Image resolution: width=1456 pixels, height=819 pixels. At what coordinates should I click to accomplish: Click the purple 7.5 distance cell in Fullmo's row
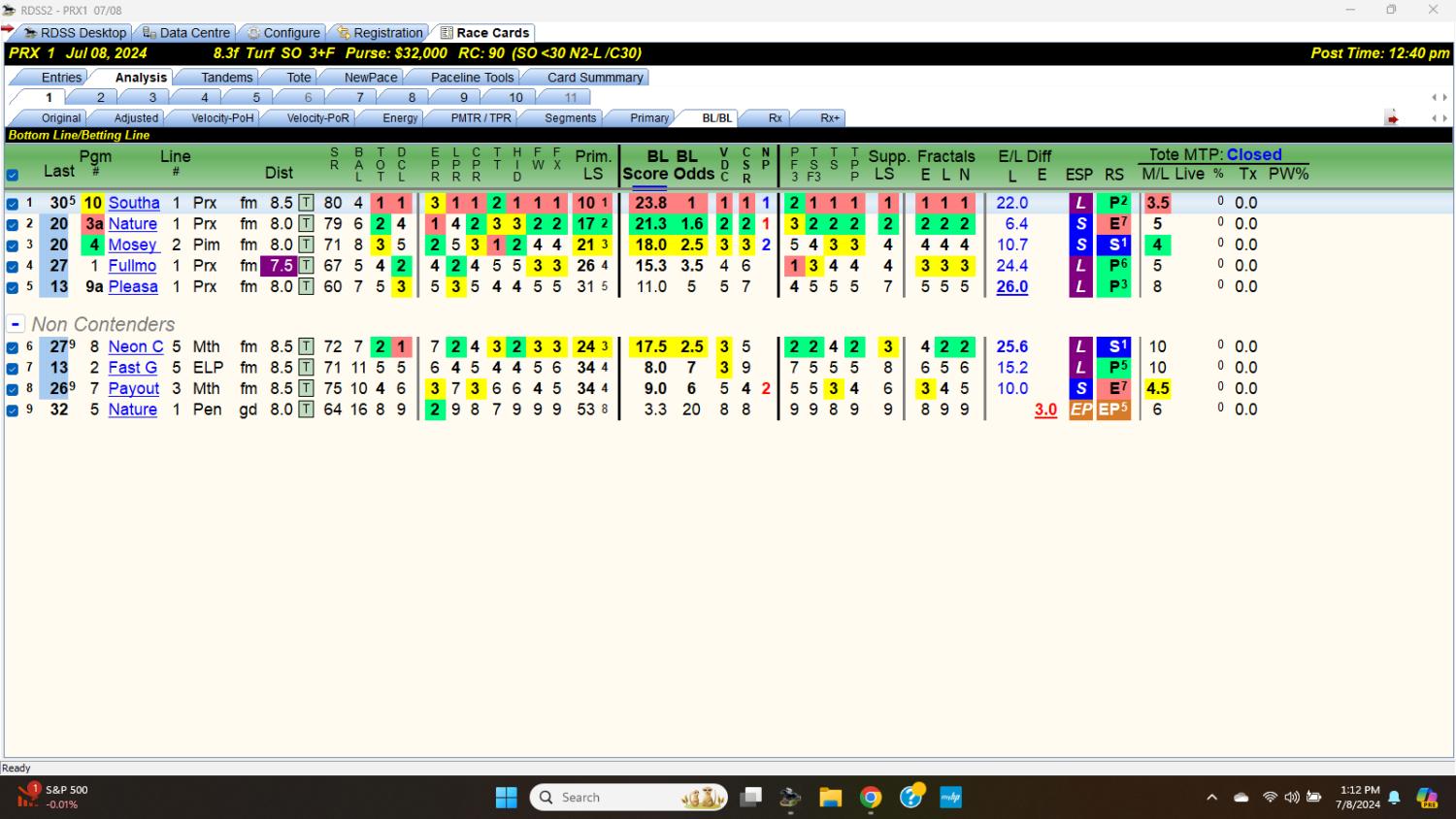[280, 266]
